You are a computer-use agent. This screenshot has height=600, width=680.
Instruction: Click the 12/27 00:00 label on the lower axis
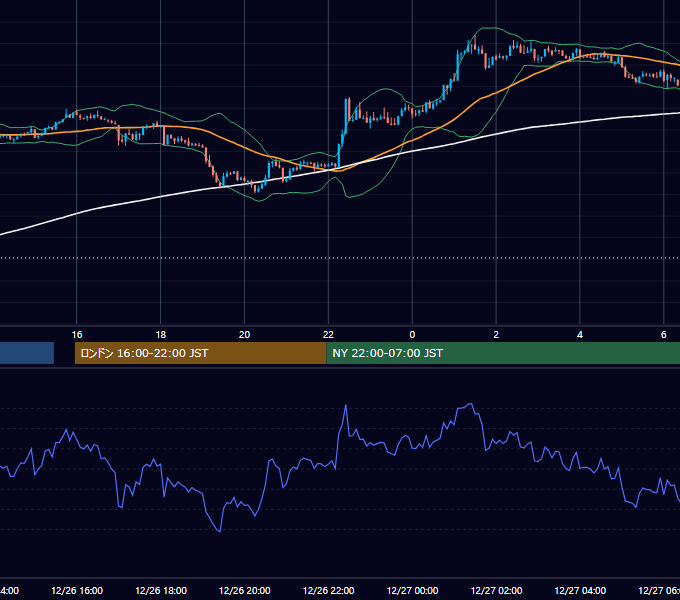pyautogui.click(x=412, y=590)
